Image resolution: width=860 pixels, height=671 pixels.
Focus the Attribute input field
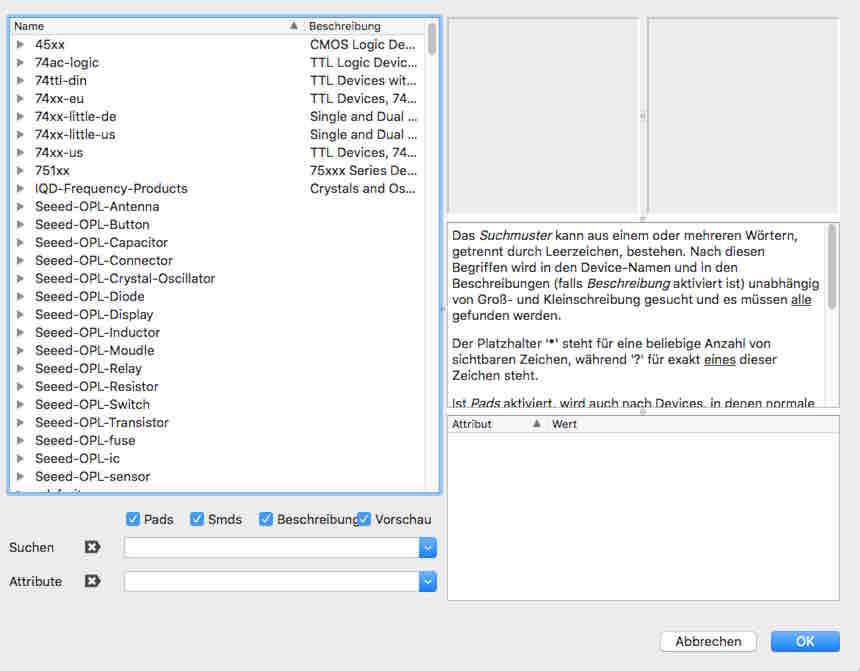271,582
